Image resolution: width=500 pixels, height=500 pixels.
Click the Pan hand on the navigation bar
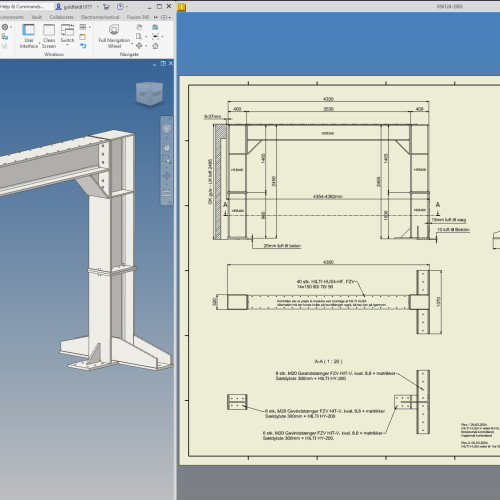click(167, 147)
